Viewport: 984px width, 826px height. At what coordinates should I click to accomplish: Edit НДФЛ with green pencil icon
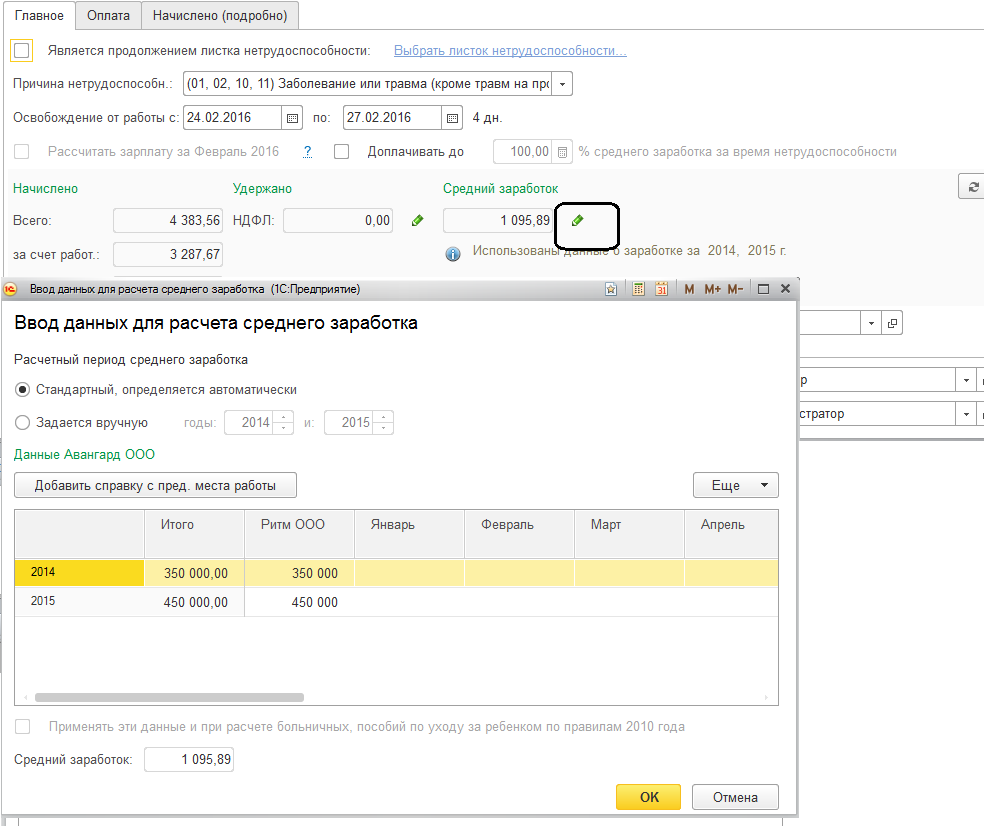click(x=417, y=220)
